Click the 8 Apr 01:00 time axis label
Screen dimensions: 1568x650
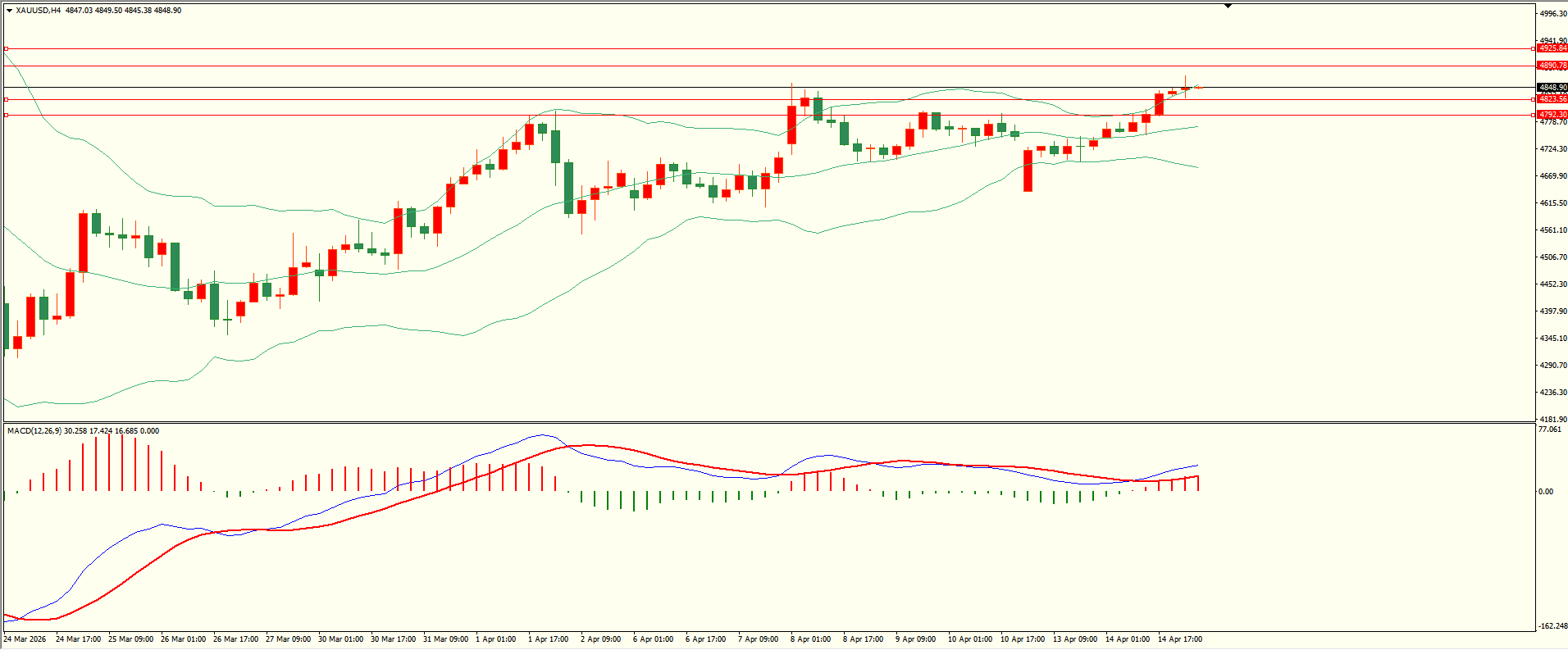click(x=810, y=639)
